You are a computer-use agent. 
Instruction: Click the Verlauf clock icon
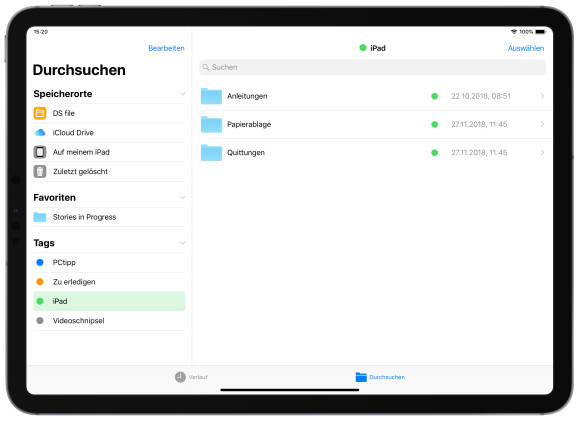(180, 377)
